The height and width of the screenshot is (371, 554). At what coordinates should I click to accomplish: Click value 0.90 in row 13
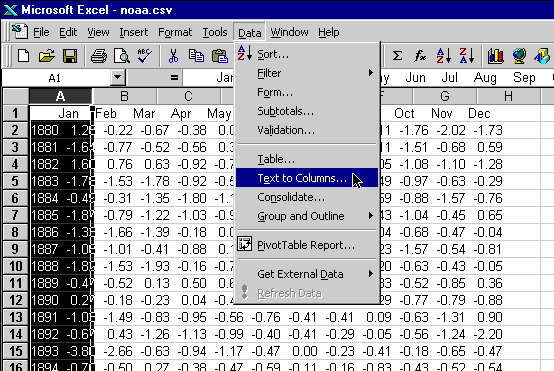(490, 317)
